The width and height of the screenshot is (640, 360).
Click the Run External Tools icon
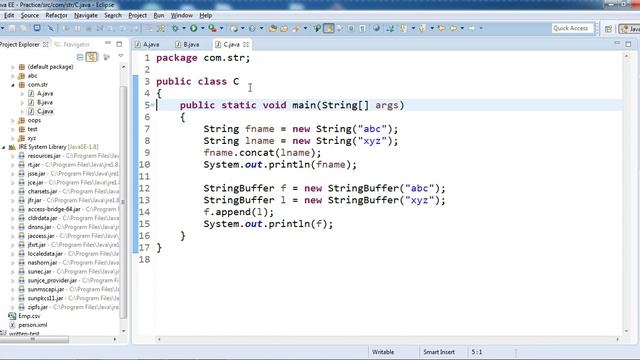212,28
